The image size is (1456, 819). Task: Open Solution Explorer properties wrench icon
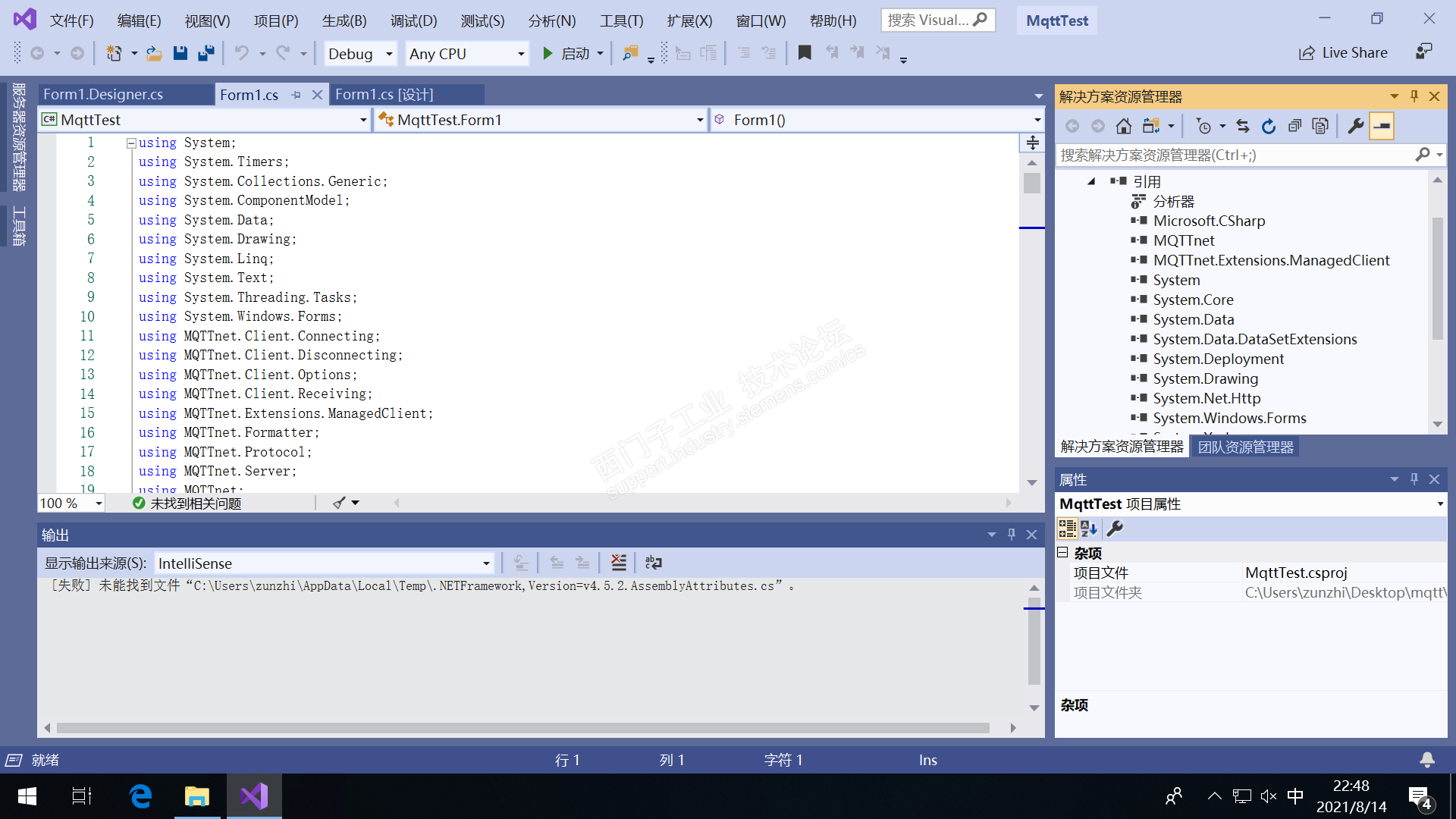tap(1356, 127)
